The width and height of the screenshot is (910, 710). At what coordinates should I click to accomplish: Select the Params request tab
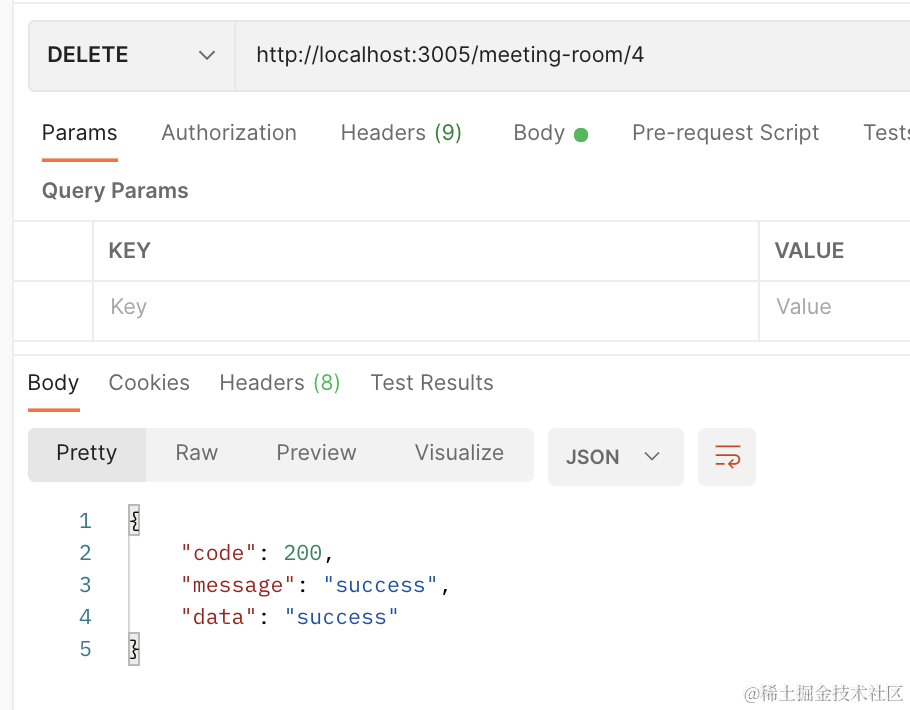[79, 133]
